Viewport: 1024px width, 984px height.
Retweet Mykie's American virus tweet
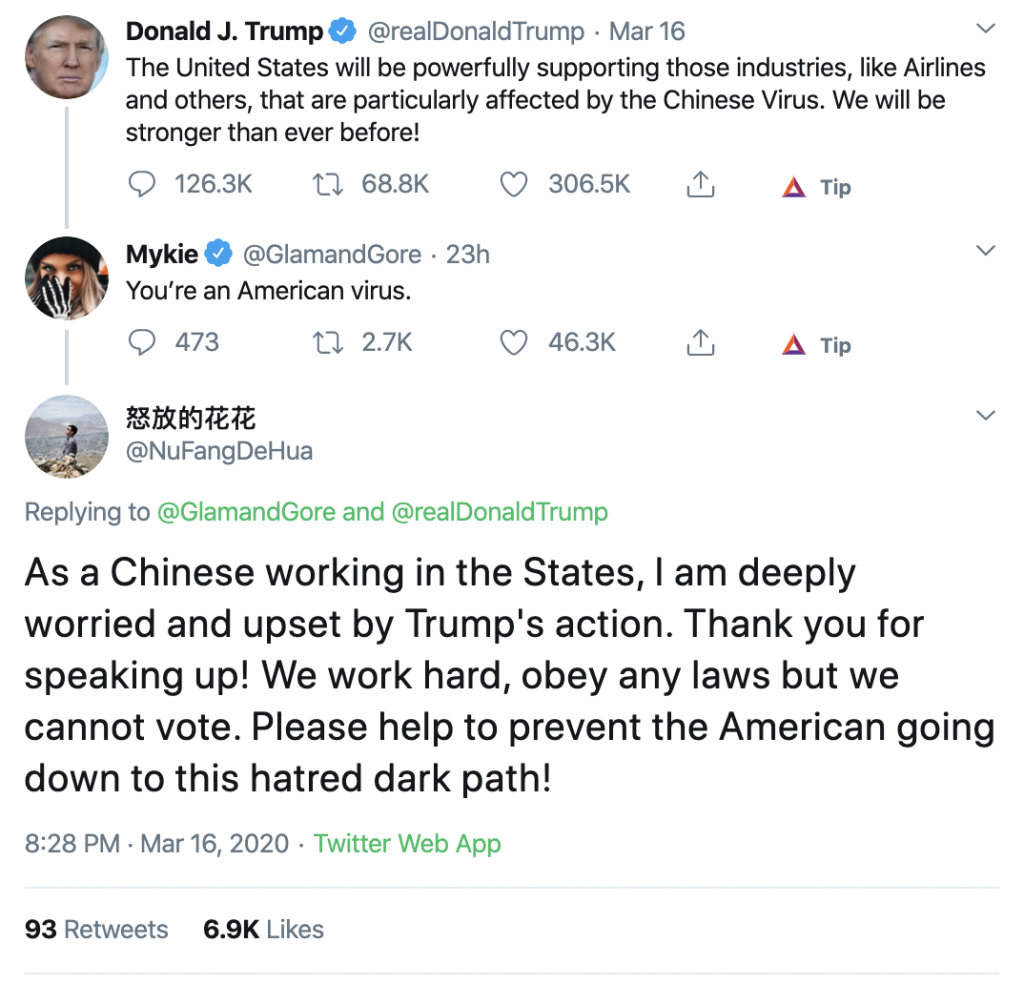click(x=326, y=343)
